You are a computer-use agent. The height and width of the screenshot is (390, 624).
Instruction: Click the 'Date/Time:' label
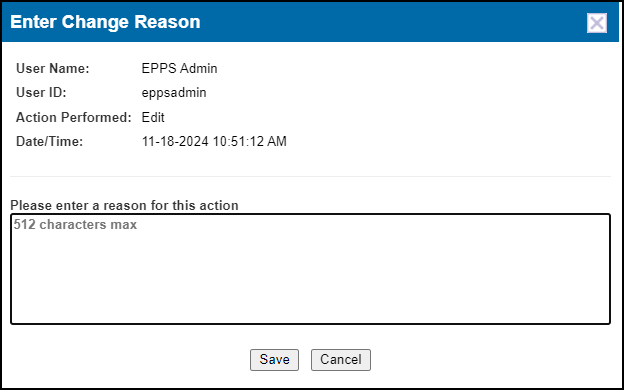(x=49, y=142)
